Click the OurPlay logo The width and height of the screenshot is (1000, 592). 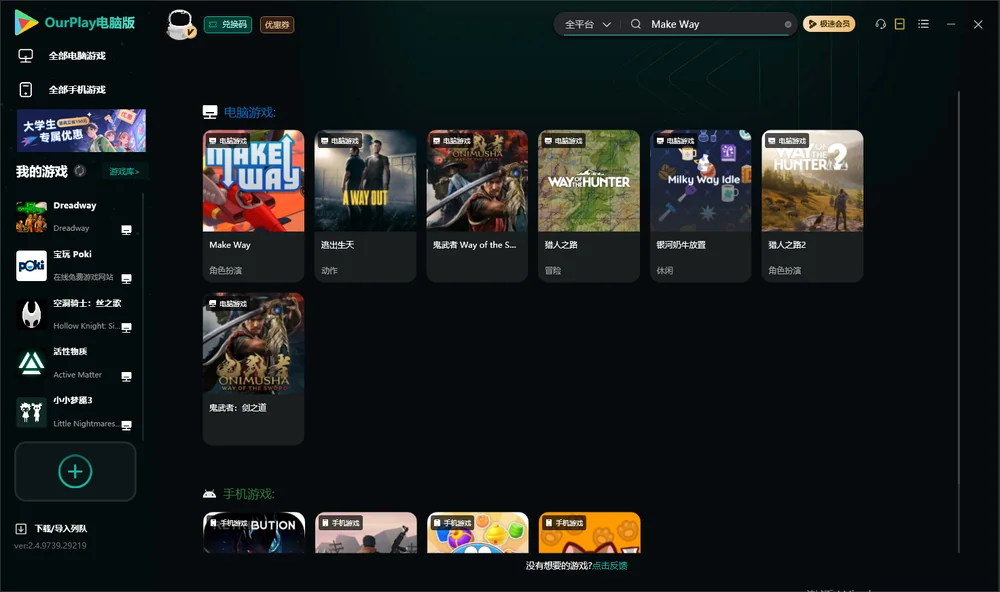click(x=75, y=23)
